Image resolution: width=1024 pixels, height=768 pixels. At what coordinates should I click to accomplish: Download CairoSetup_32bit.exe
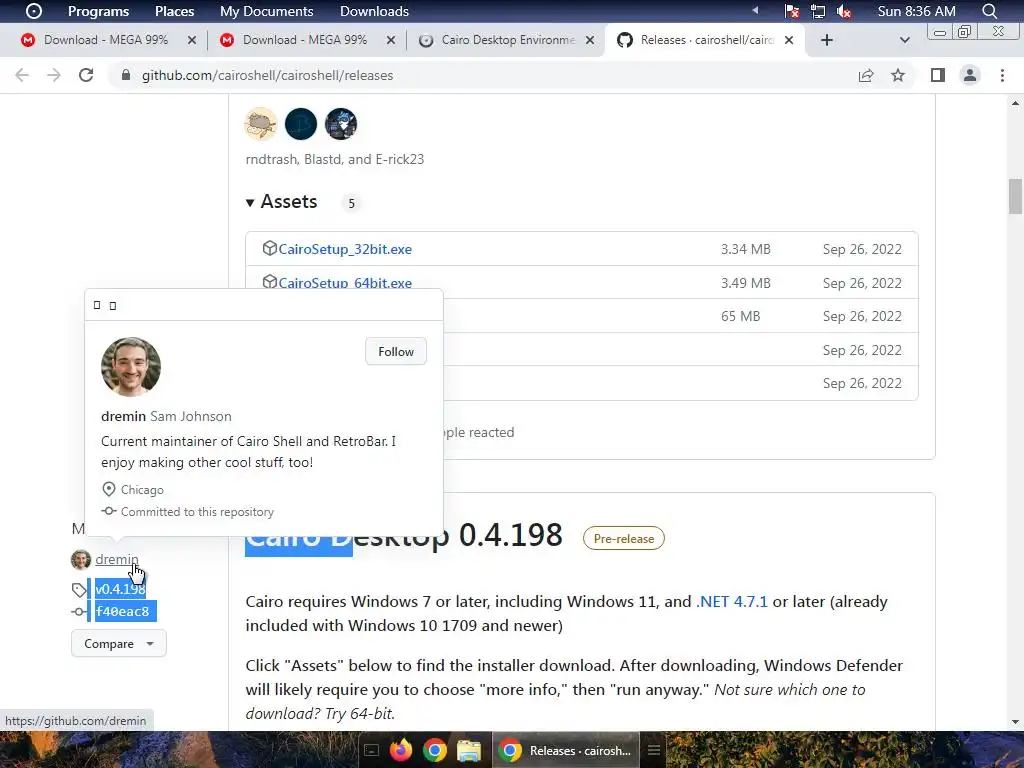[345, 249]
